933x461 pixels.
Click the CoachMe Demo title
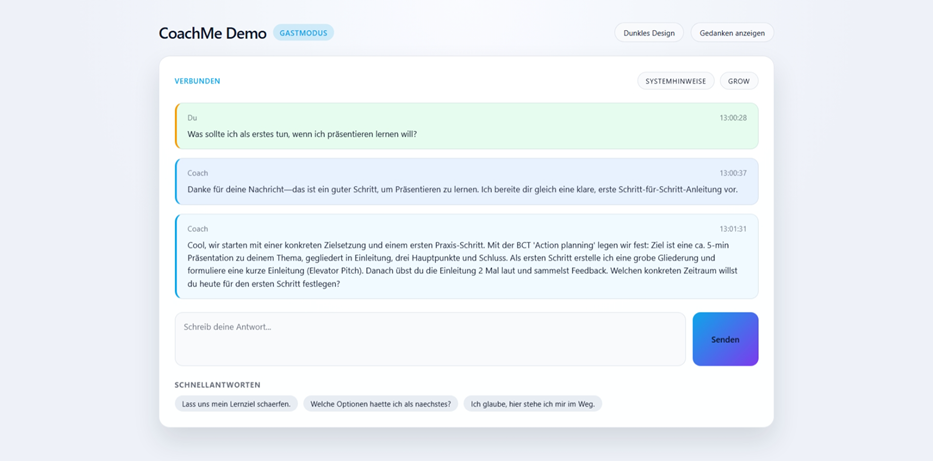tap(212, 33)
